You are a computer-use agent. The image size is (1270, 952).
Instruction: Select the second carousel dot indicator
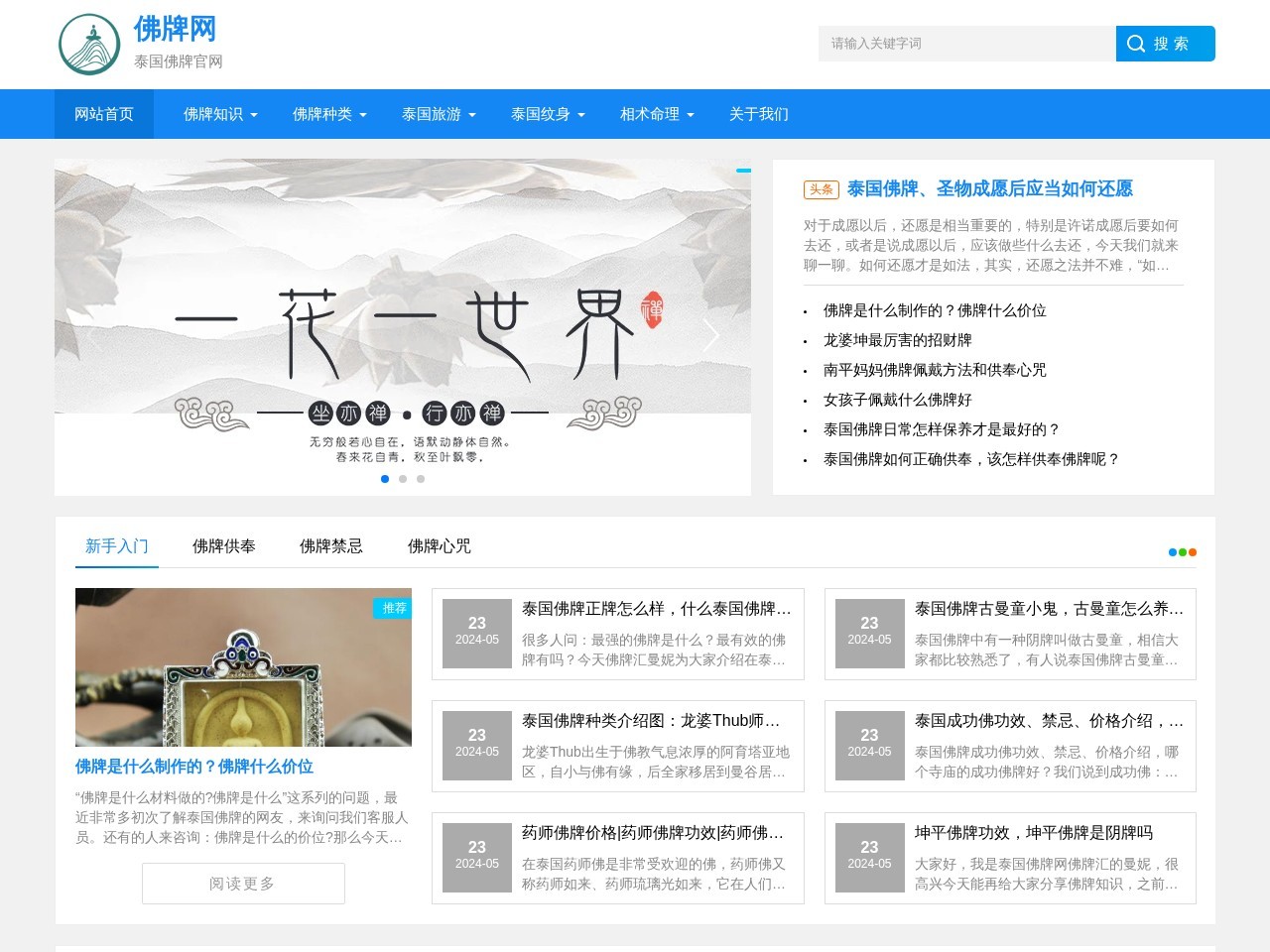click(403, 479)
